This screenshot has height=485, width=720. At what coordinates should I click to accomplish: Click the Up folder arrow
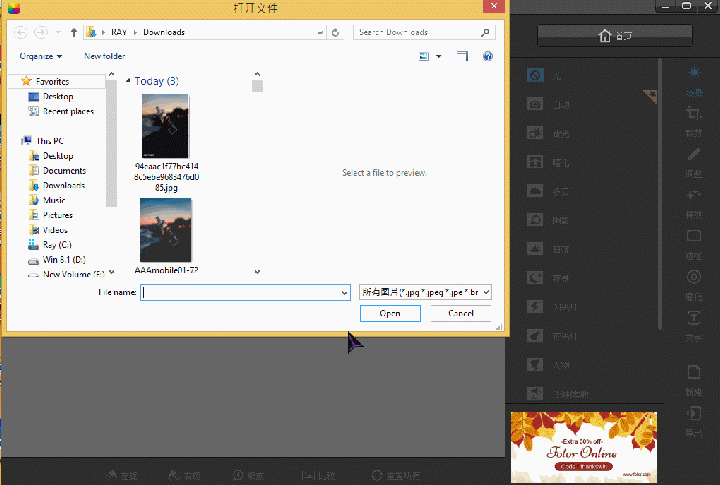tap(74, 32)
